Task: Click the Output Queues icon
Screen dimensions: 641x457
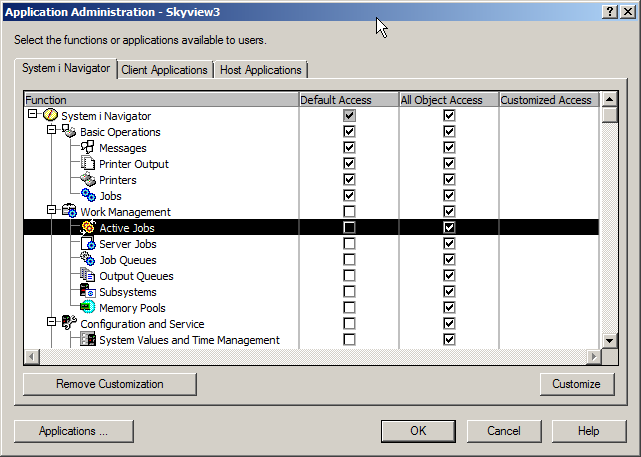Action: click(88, 275)
